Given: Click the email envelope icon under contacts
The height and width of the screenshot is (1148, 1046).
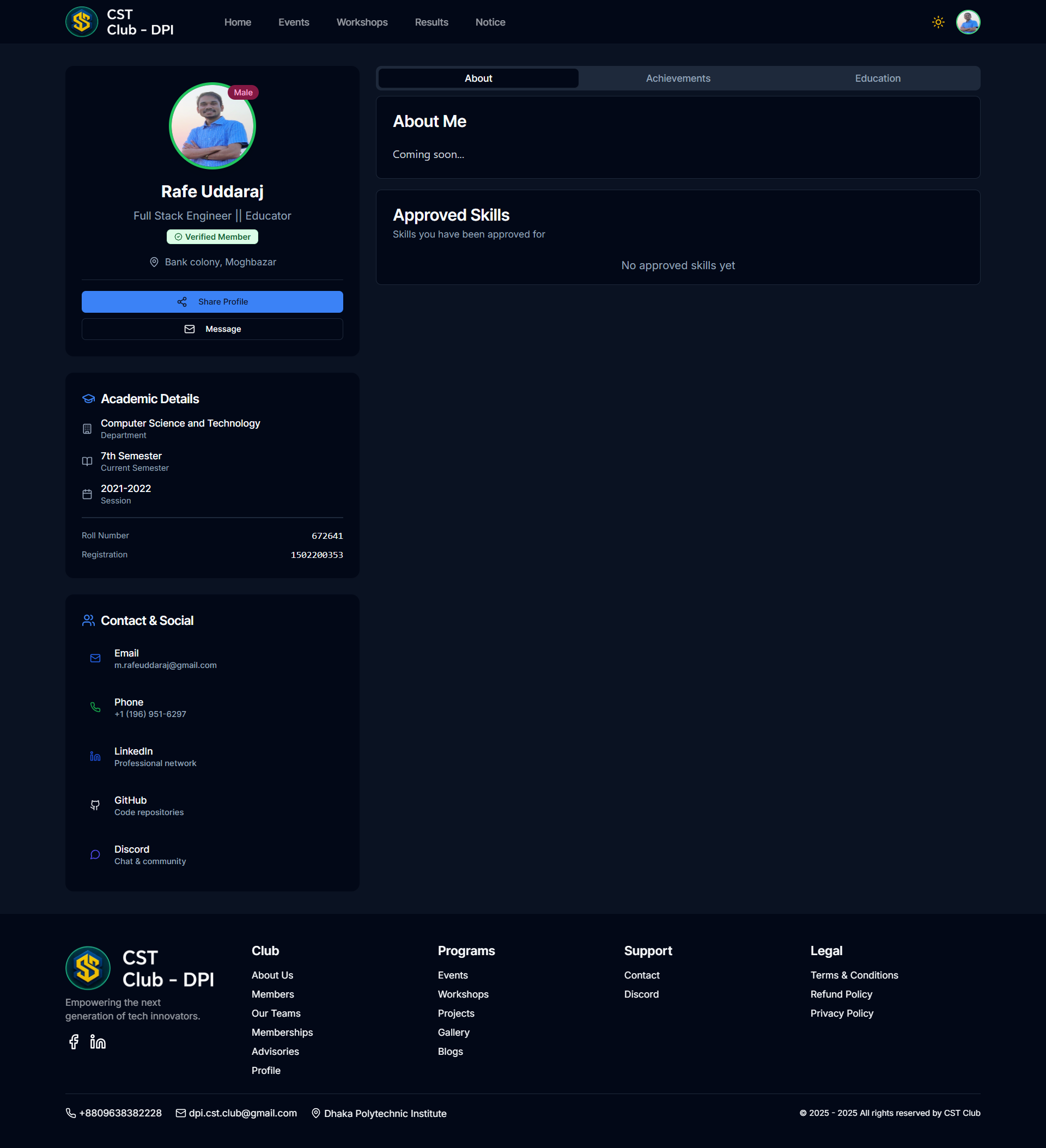Looking at the screenshot, I should [x=95, y=658].
